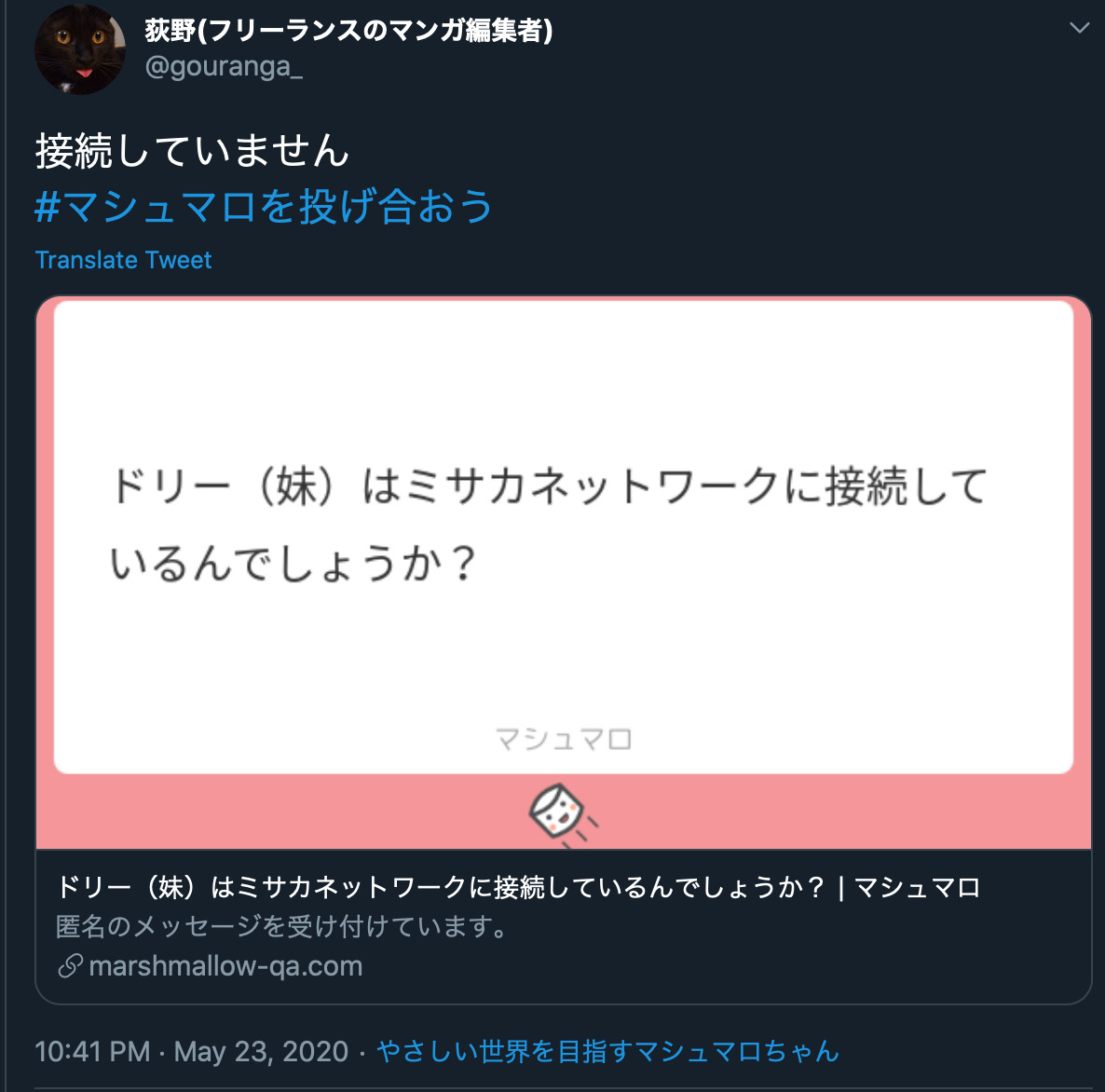Click the card description 匿名のメッセージを受け付けています。
This screenshot has height=1092, width=1105.
point(282,926)
